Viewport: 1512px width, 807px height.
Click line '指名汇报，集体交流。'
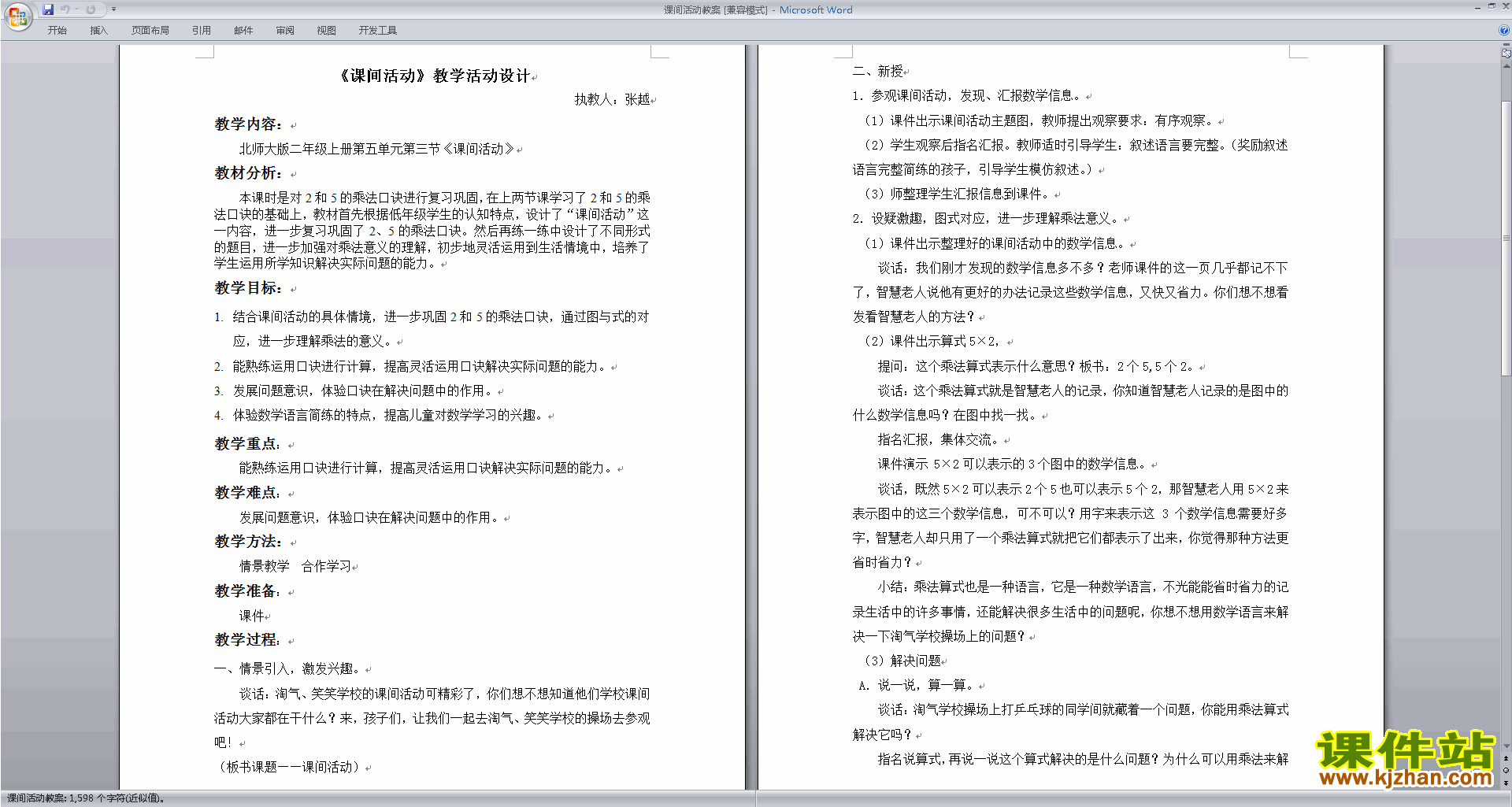coord(939,439)
